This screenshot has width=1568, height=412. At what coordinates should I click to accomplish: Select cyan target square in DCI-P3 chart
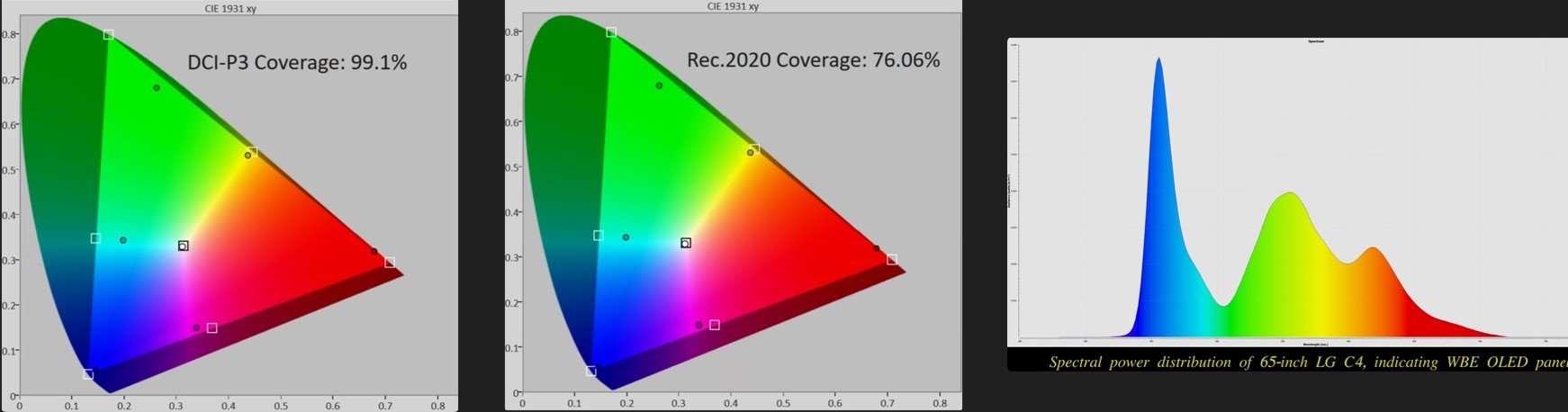pos(95,238)
